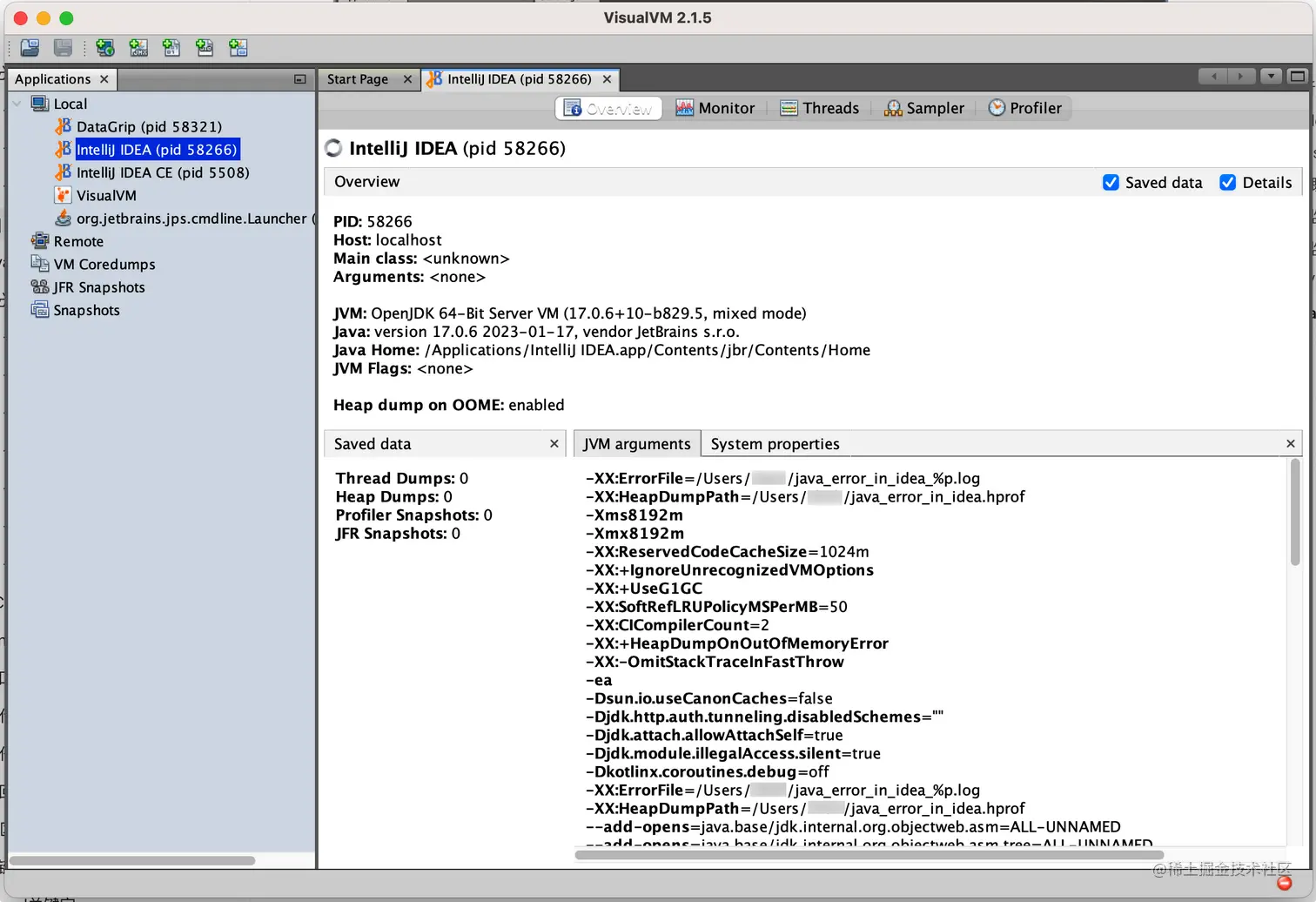Screen dimensions: 1316x902
Task: Select the Remote node
Action: pos(78,242)
